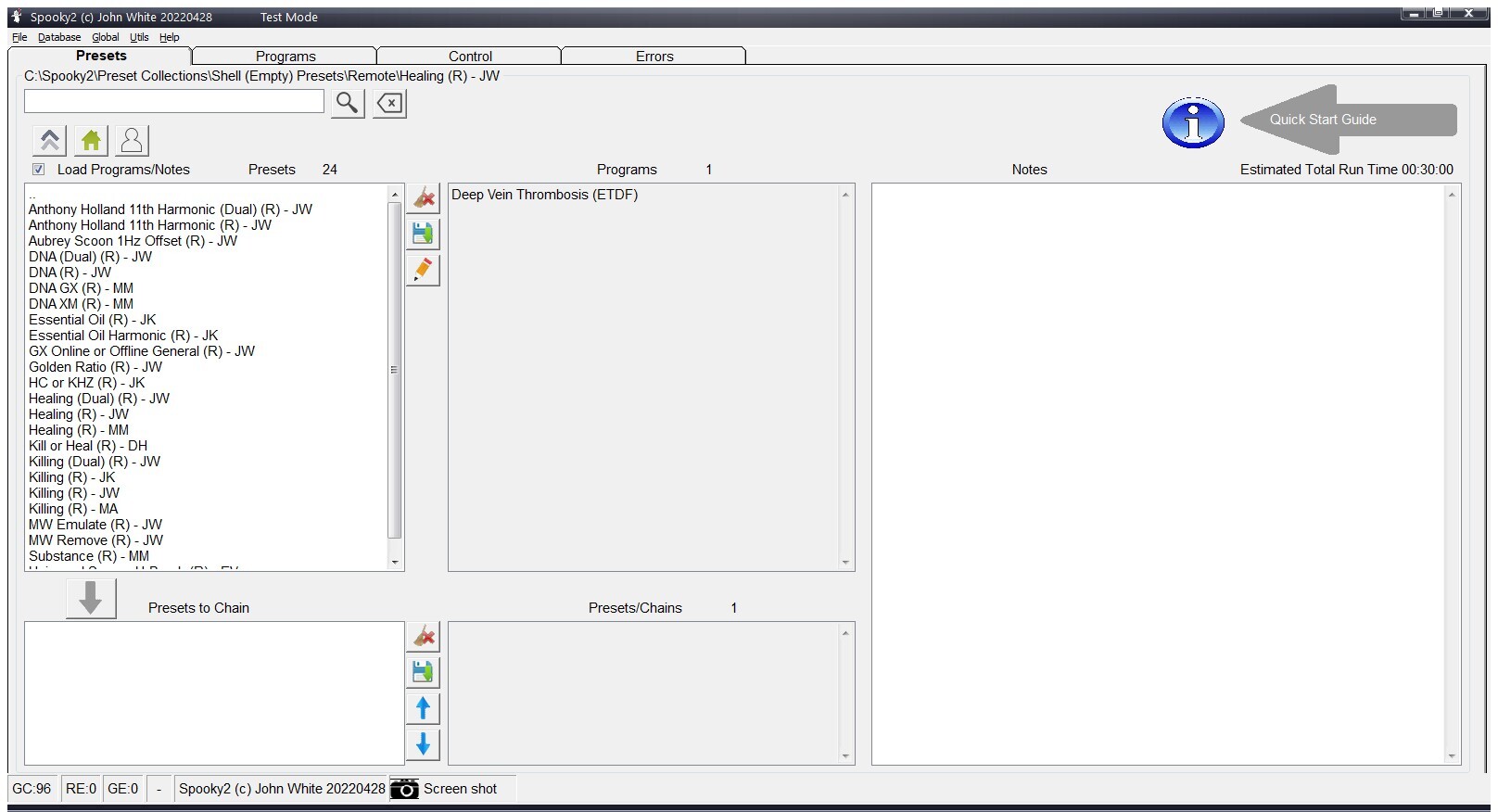The image size is (1498, 812).
Task: Go up one folder level
Action: point(50,140)
